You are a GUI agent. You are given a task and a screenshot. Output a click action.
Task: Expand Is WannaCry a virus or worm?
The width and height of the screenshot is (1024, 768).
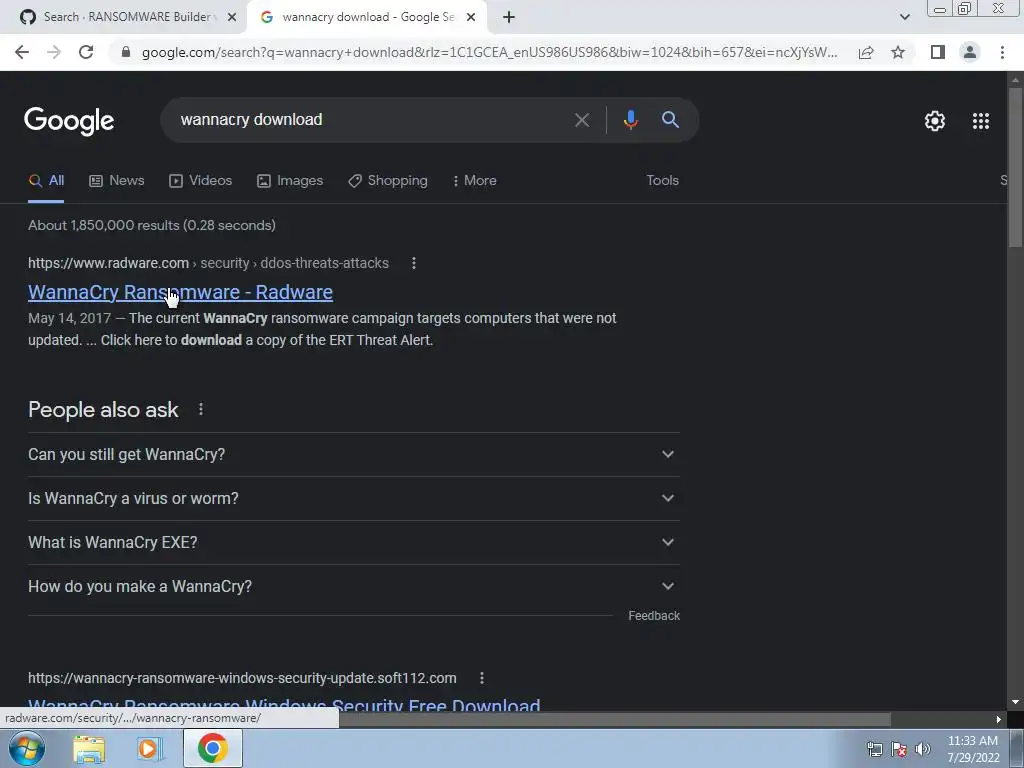[x=354, y=498]
